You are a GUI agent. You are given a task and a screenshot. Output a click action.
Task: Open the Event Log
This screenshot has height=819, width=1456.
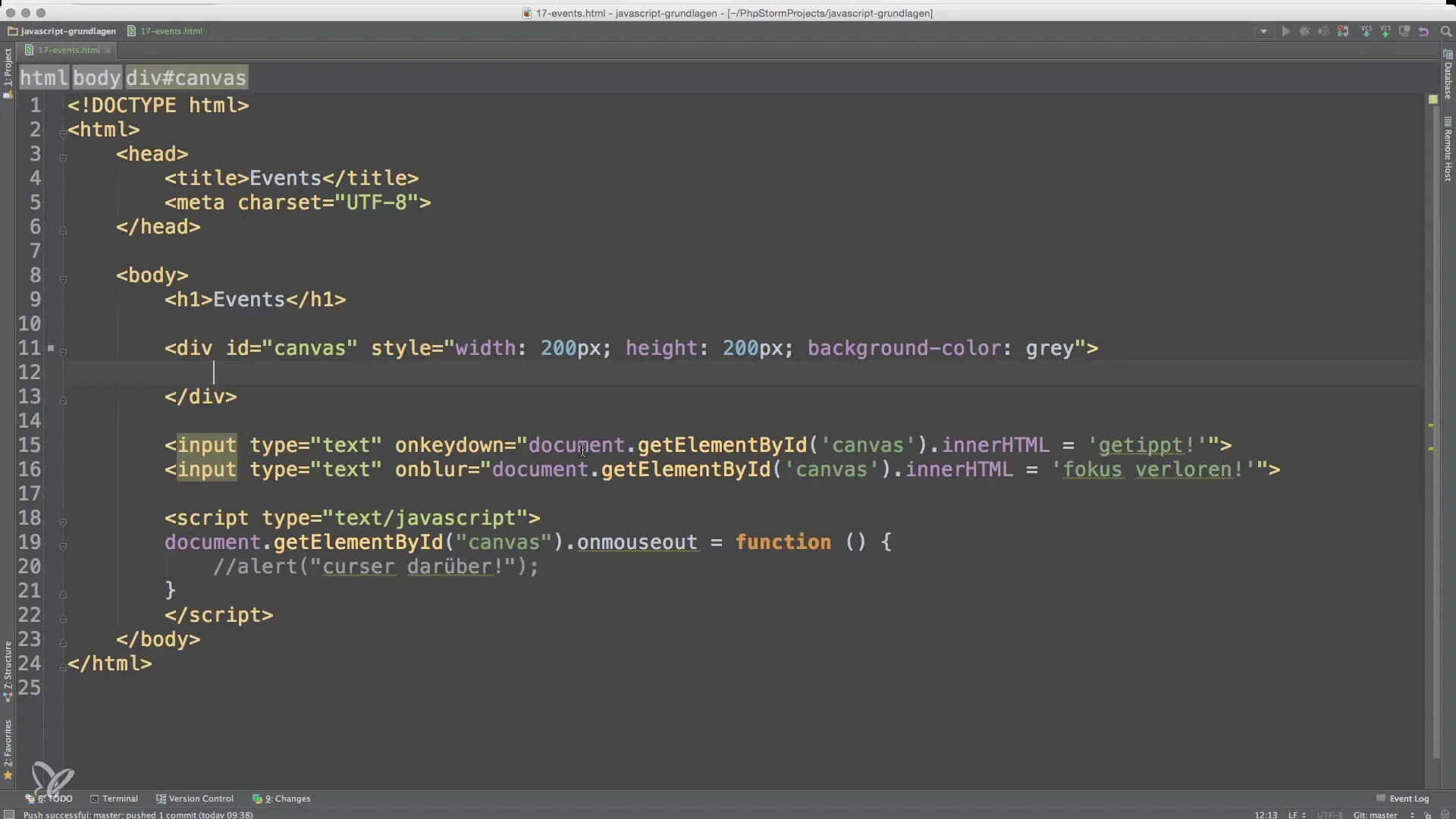coord(1403,799)
